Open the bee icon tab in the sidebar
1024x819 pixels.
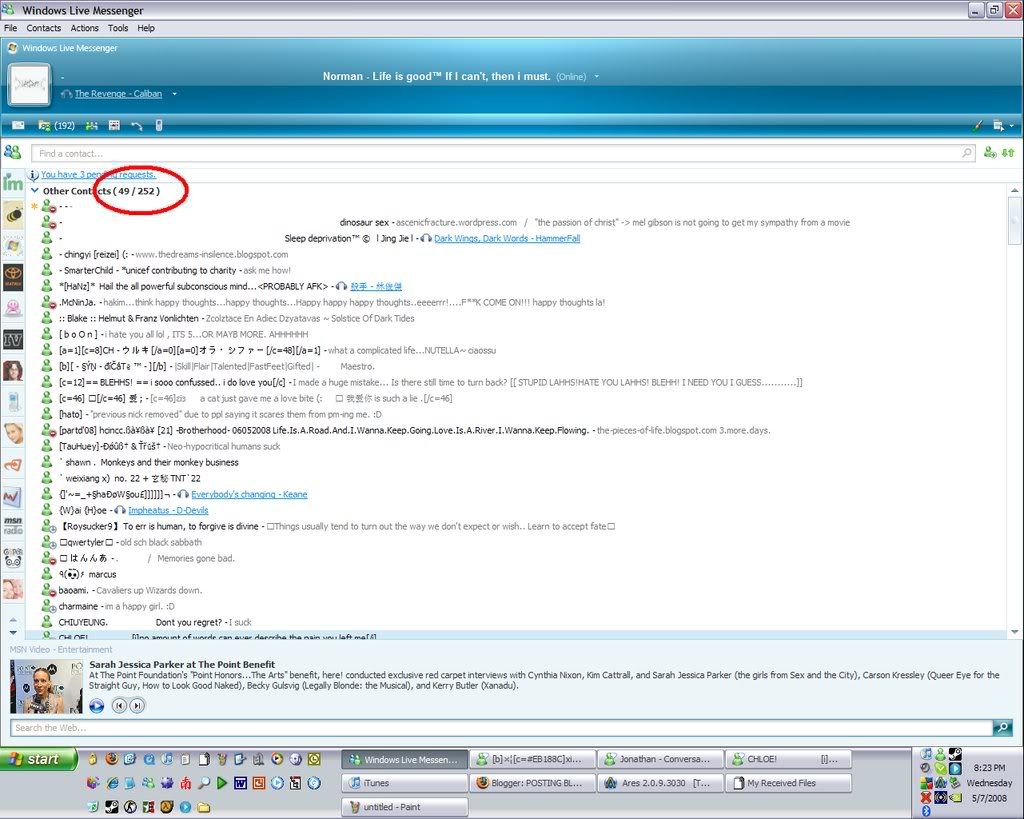coord(13,214)
